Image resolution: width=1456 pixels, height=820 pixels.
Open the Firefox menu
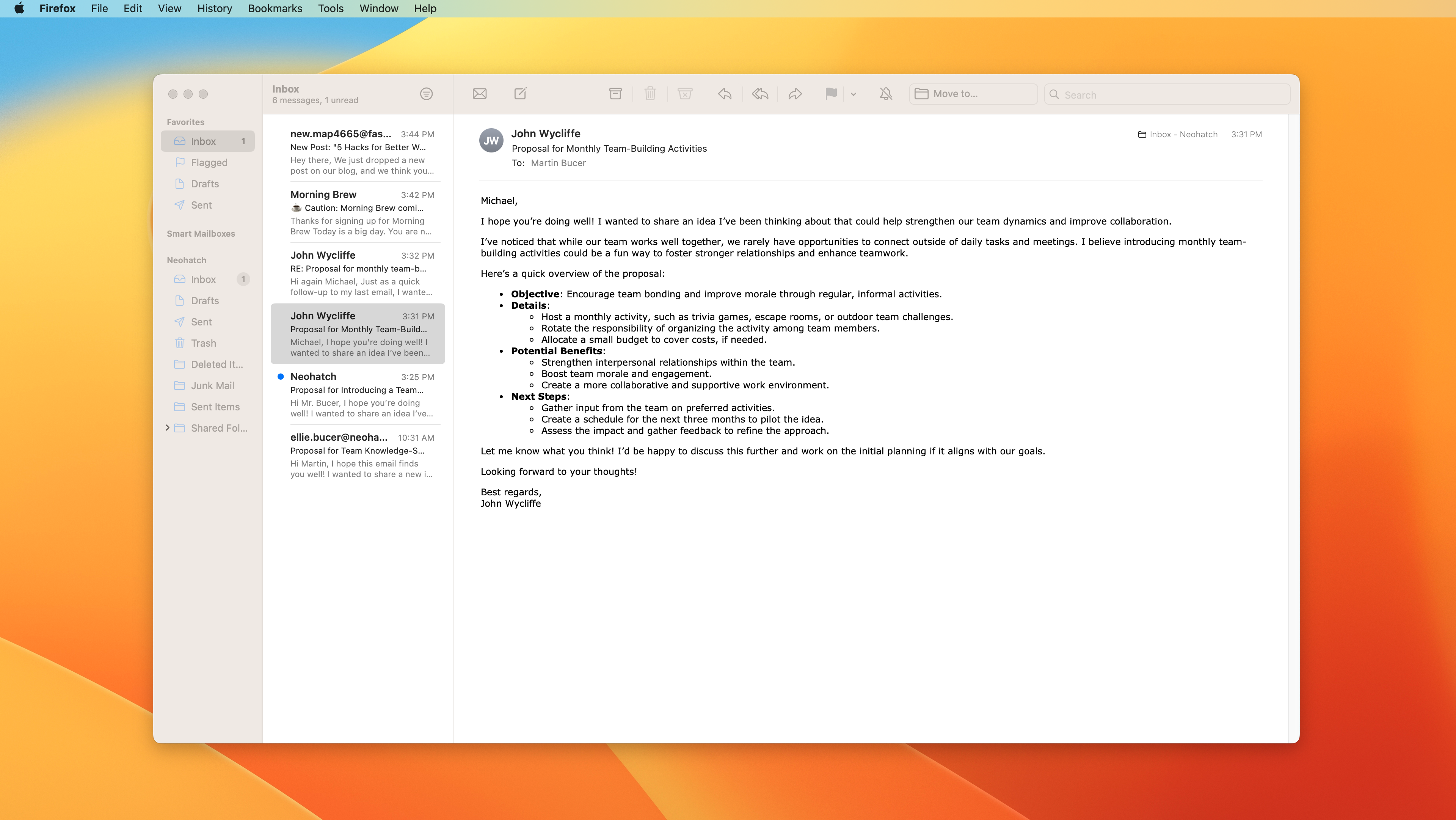[57, 8]
